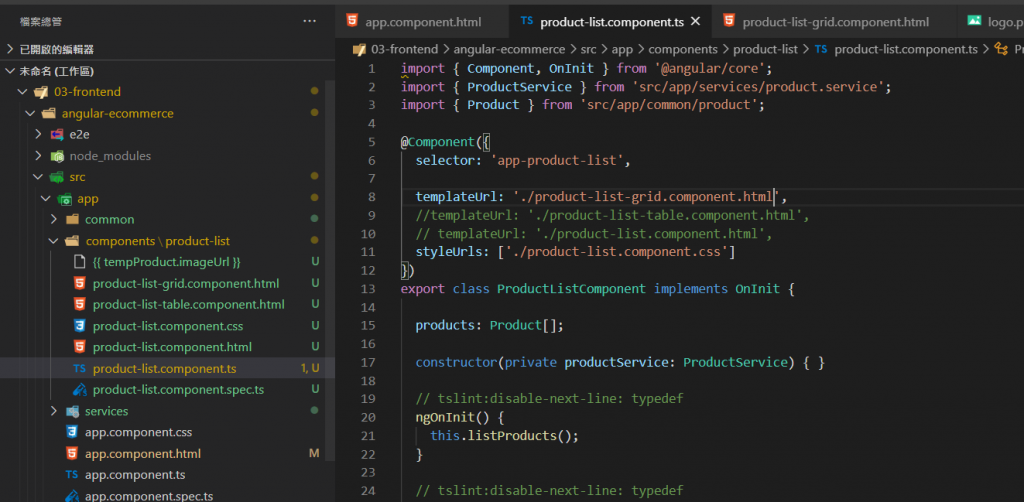Close the product-list.component.ts tab
This screenshot has height=502, width=1024.
[x=696, y=22]
